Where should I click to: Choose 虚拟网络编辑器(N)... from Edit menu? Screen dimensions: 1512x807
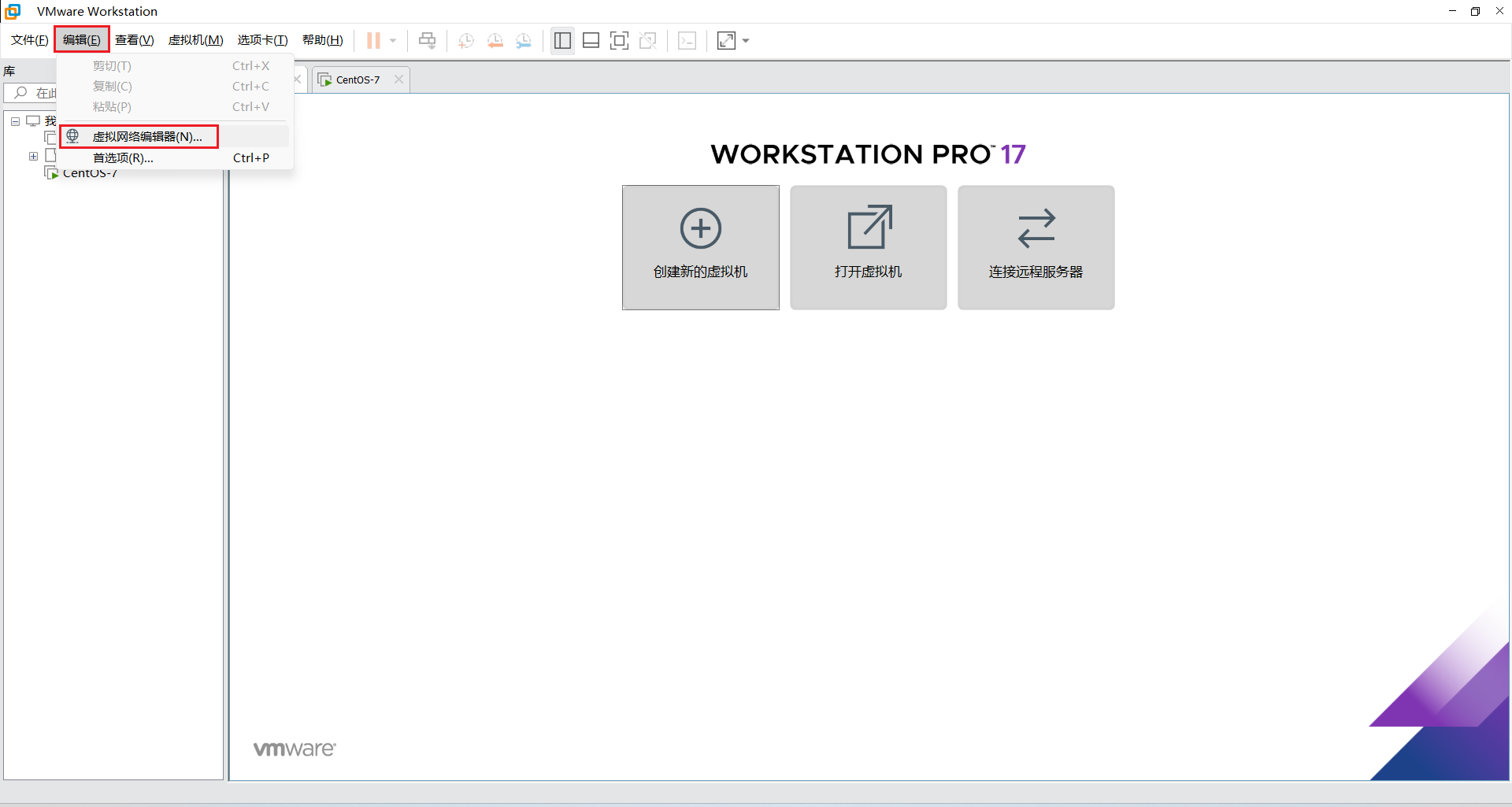click(x=175, y=136)
